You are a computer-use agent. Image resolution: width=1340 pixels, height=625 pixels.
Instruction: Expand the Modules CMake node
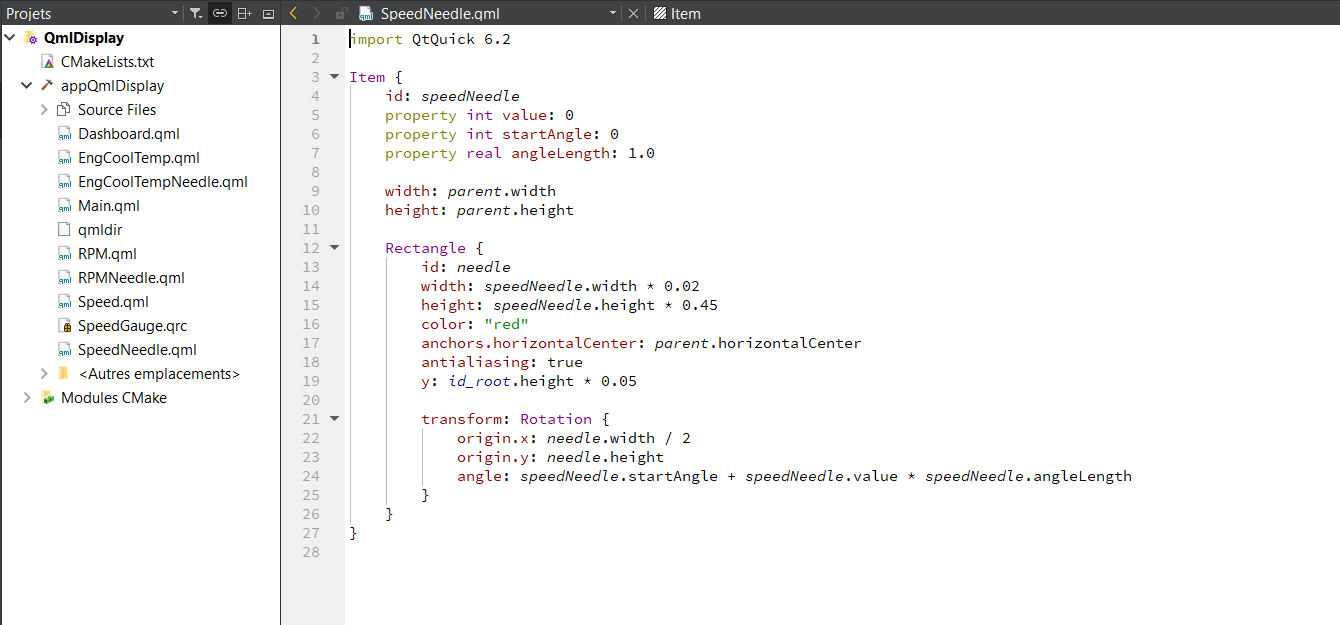point(27,398)
